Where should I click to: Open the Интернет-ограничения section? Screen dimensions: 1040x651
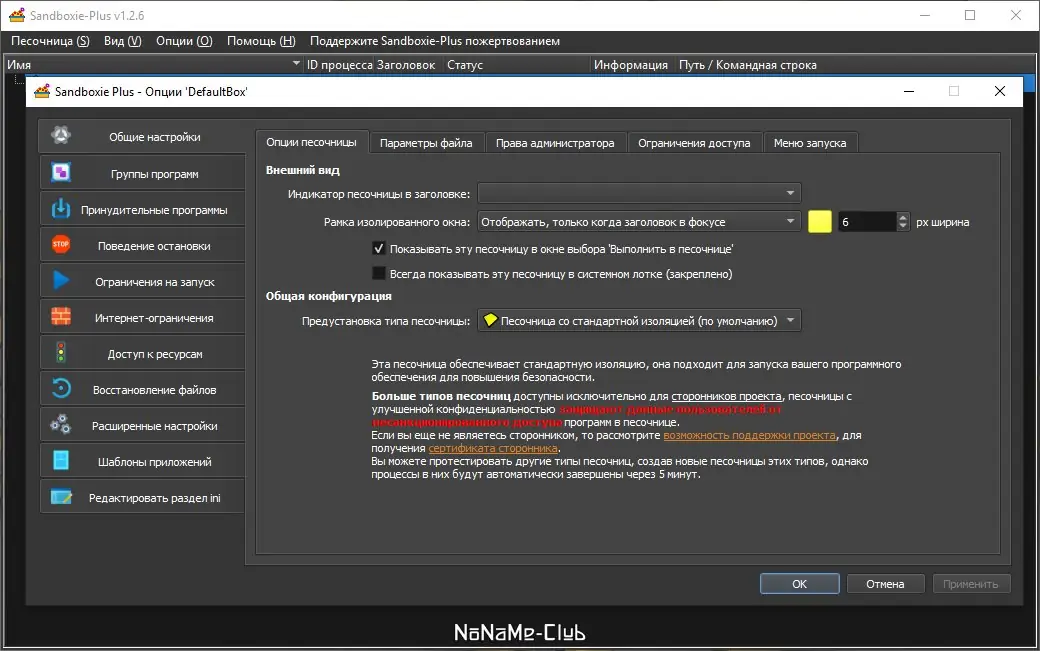pos(142,316)
